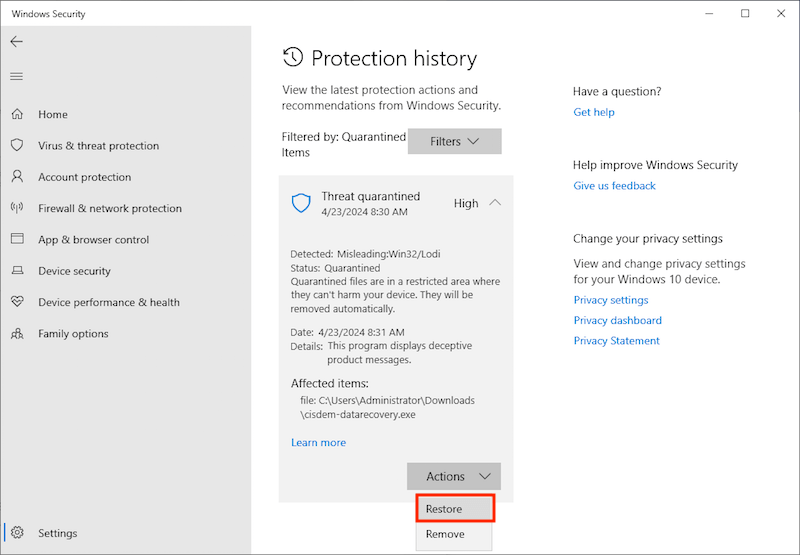The height and width of the screenshot is (555, 800).
Task: Choose Remove from Actions menu
Action: (x=454, y=534)
